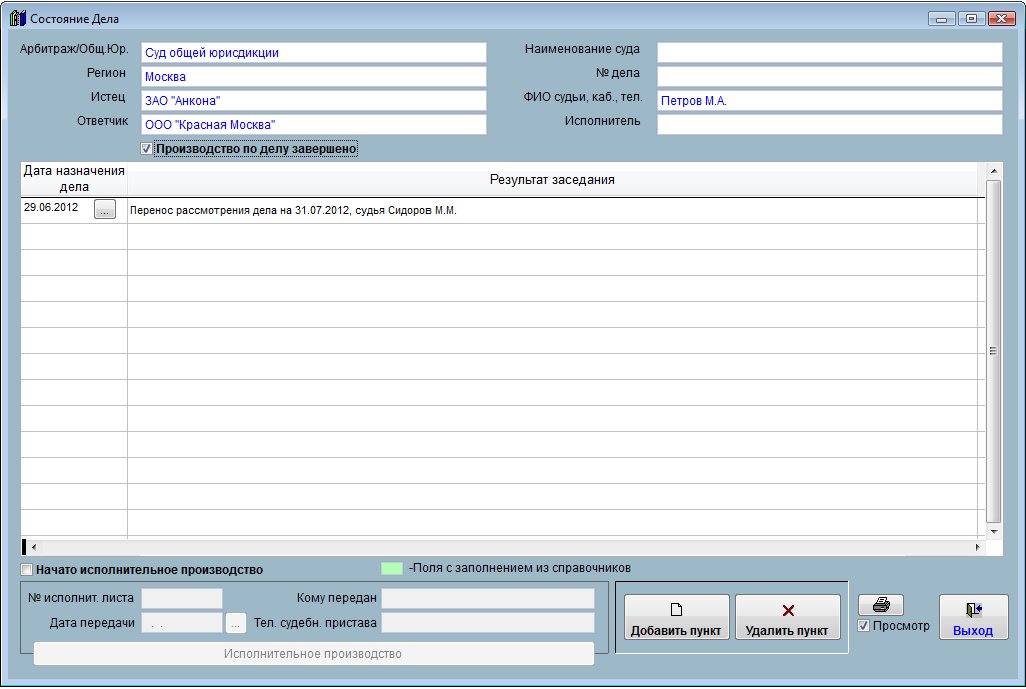This screenshot has width=1026, height=689.
Task: Uncheck Производство по делу завершено
Action: (x=147, y=149)
